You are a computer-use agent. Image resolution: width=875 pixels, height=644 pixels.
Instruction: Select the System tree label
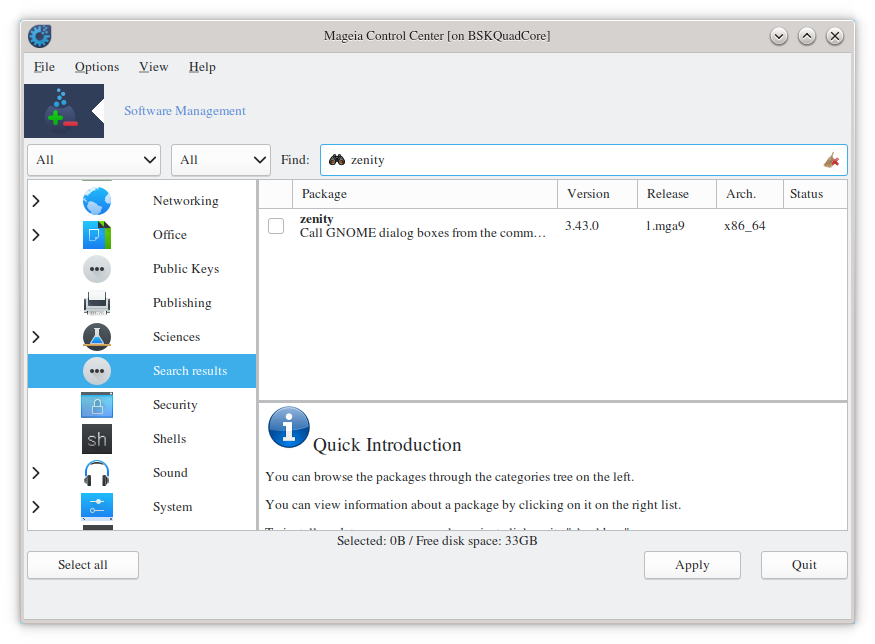(x=172, y=507)
